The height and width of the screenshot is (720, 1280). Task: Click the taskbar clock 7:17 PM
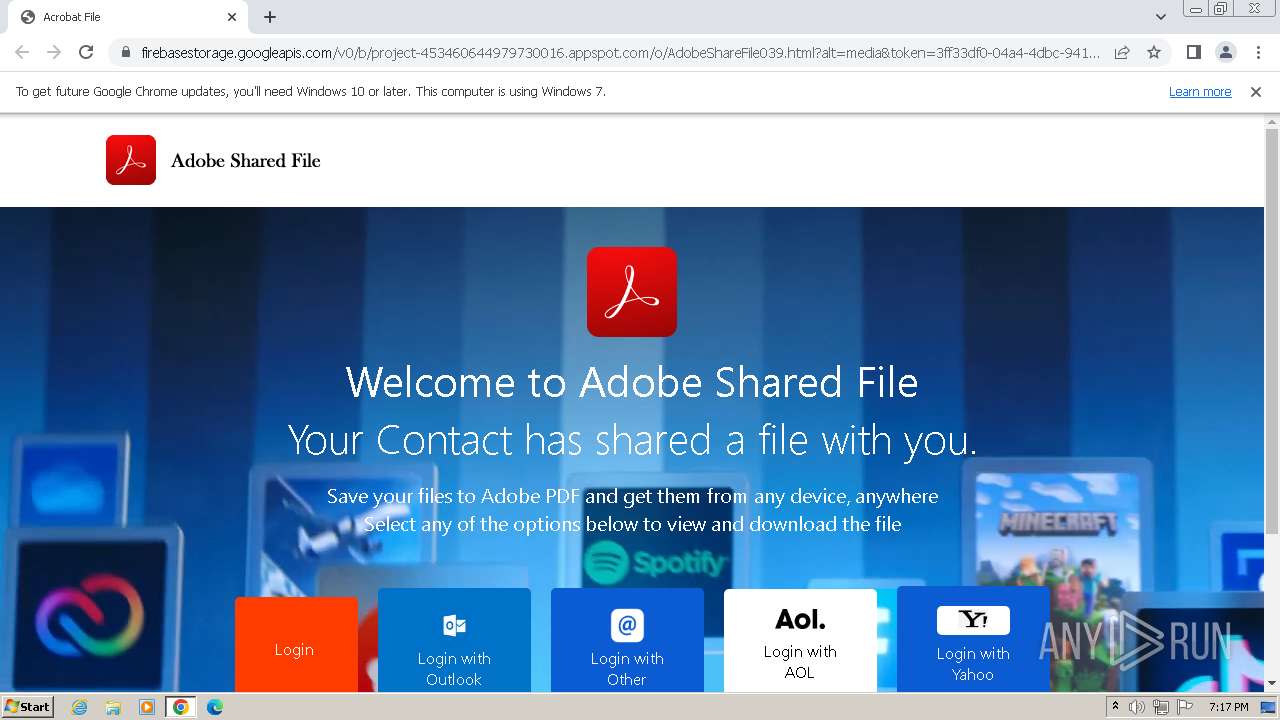click(x=1229, y=707)
